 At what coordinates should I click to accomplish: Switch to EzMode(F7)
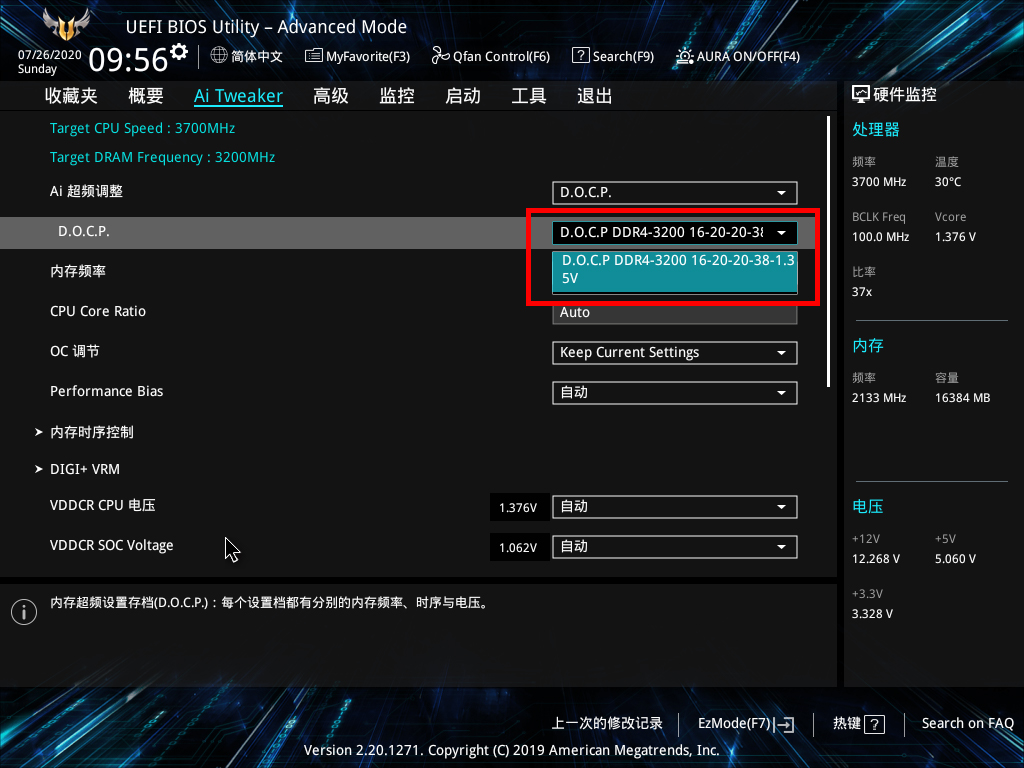pyautogui.click(x=746, y=724)
